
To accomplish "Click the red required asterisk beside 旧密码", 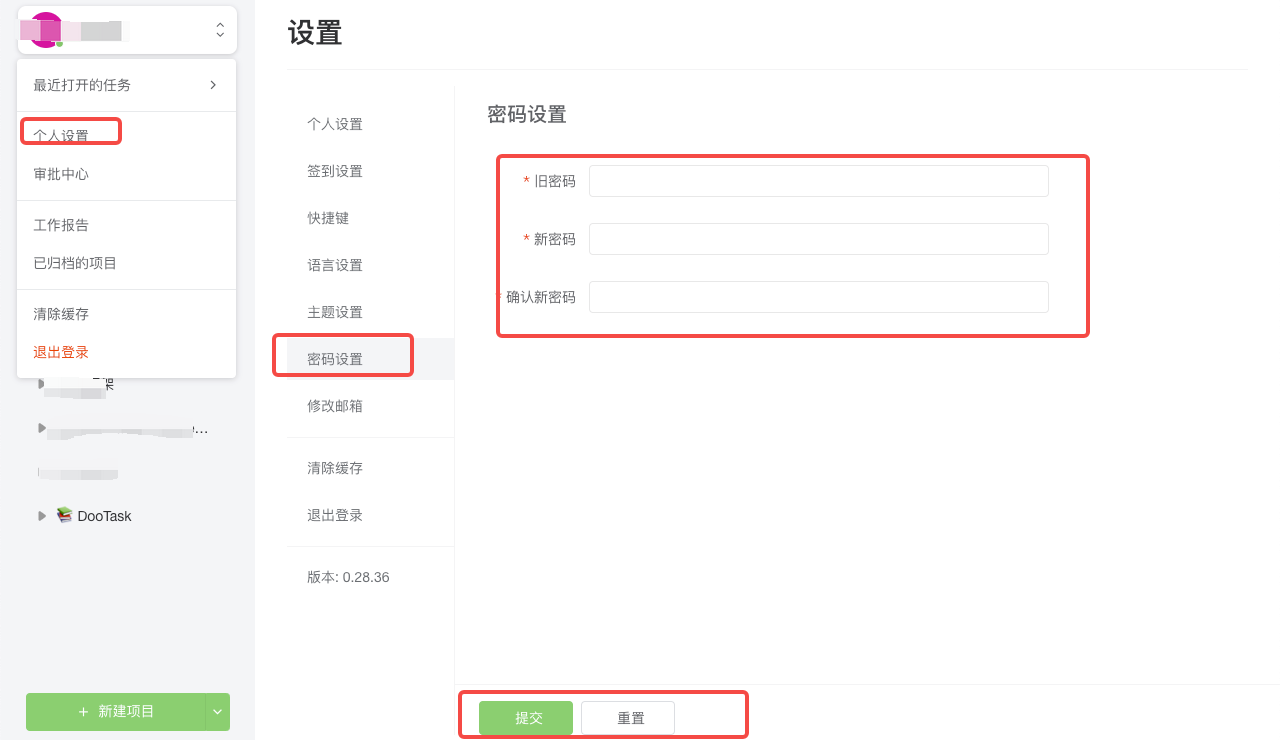I will point(525,181).
